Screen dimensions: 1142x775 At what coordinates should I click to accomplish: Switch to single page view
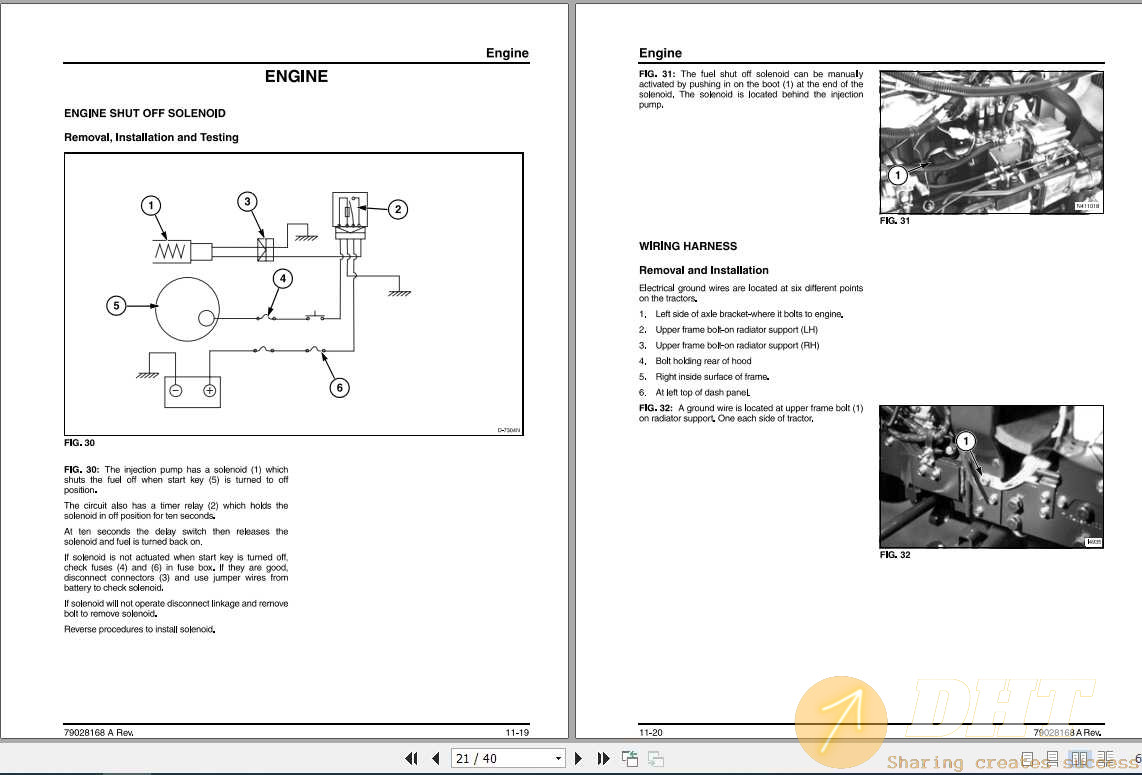pos(1027,760)
